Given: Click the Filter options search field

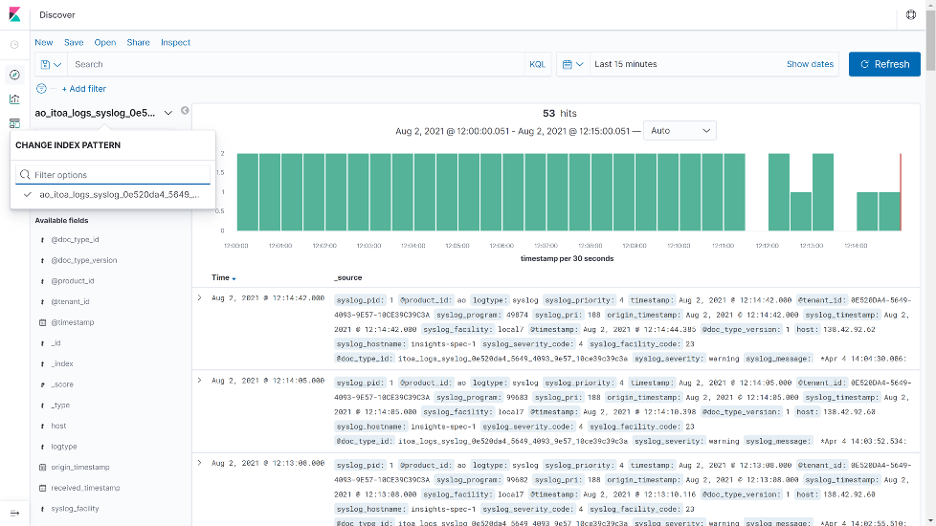Looking at the screenshot, I should pyautogui.click(x=113, y=175).
